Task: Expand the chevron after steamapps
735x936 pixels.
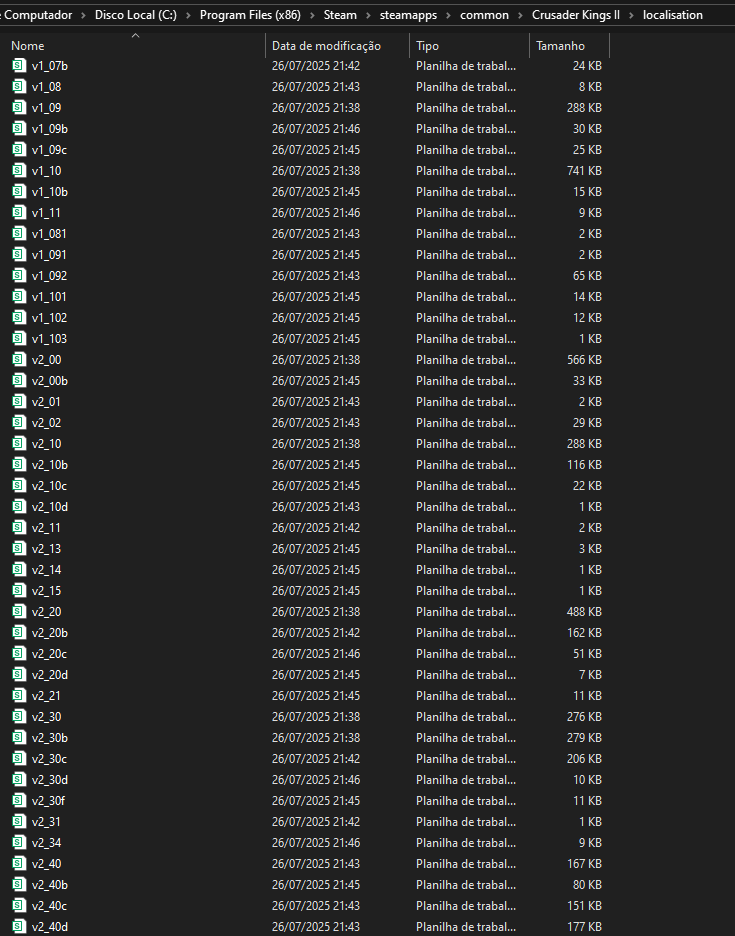Action: pos(448,15)
